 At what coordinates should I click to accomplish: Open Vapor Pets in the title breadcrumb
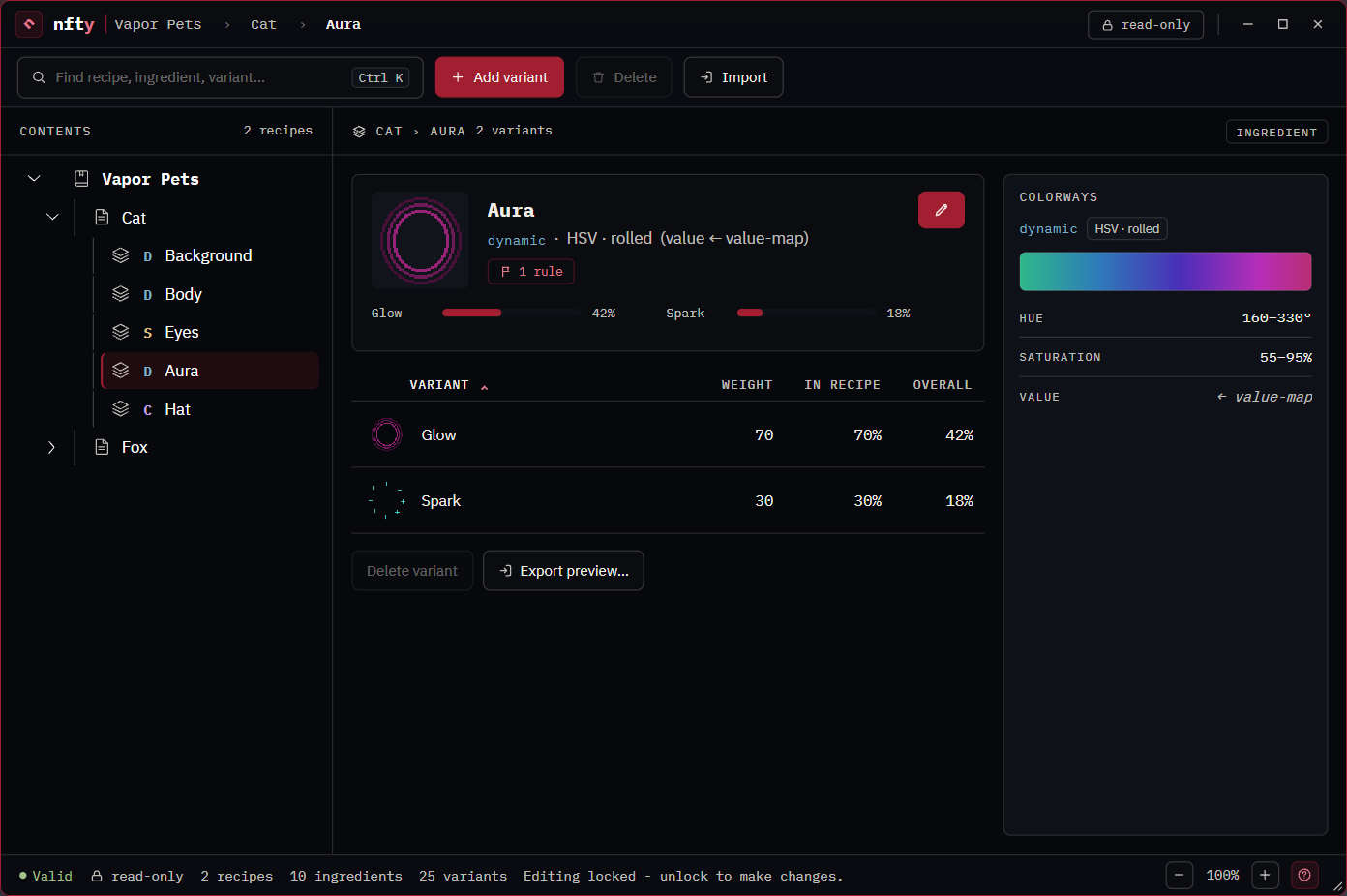coord(158,24)
